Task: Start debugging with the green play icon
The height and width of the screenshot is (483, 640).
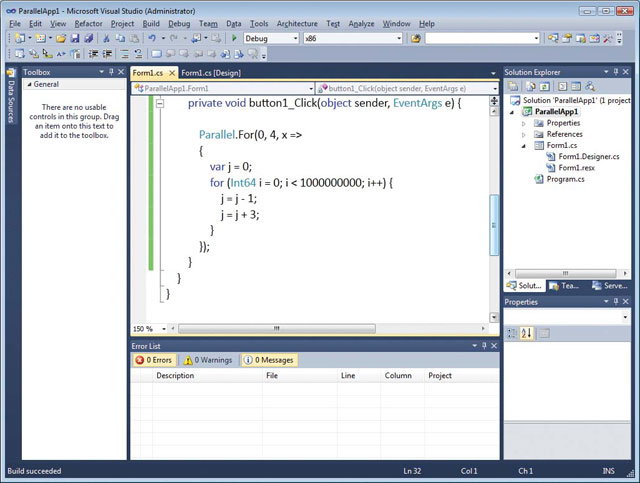Action: [x=234, y=38]
